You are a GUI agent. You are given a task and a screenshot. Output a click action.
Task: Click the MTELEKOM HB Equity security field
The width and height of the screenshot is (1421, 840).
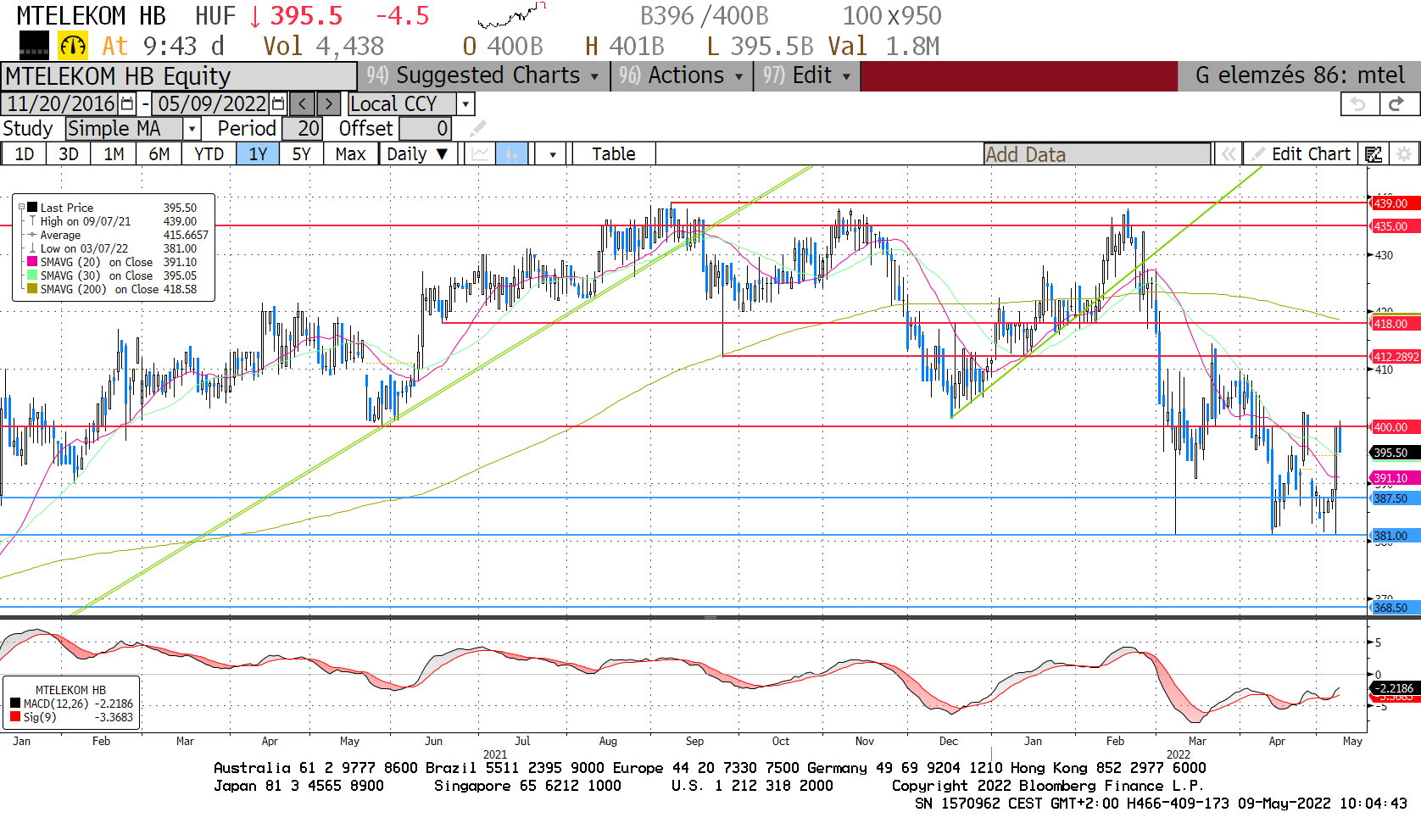pyautogui.click(x=178, y=76)
